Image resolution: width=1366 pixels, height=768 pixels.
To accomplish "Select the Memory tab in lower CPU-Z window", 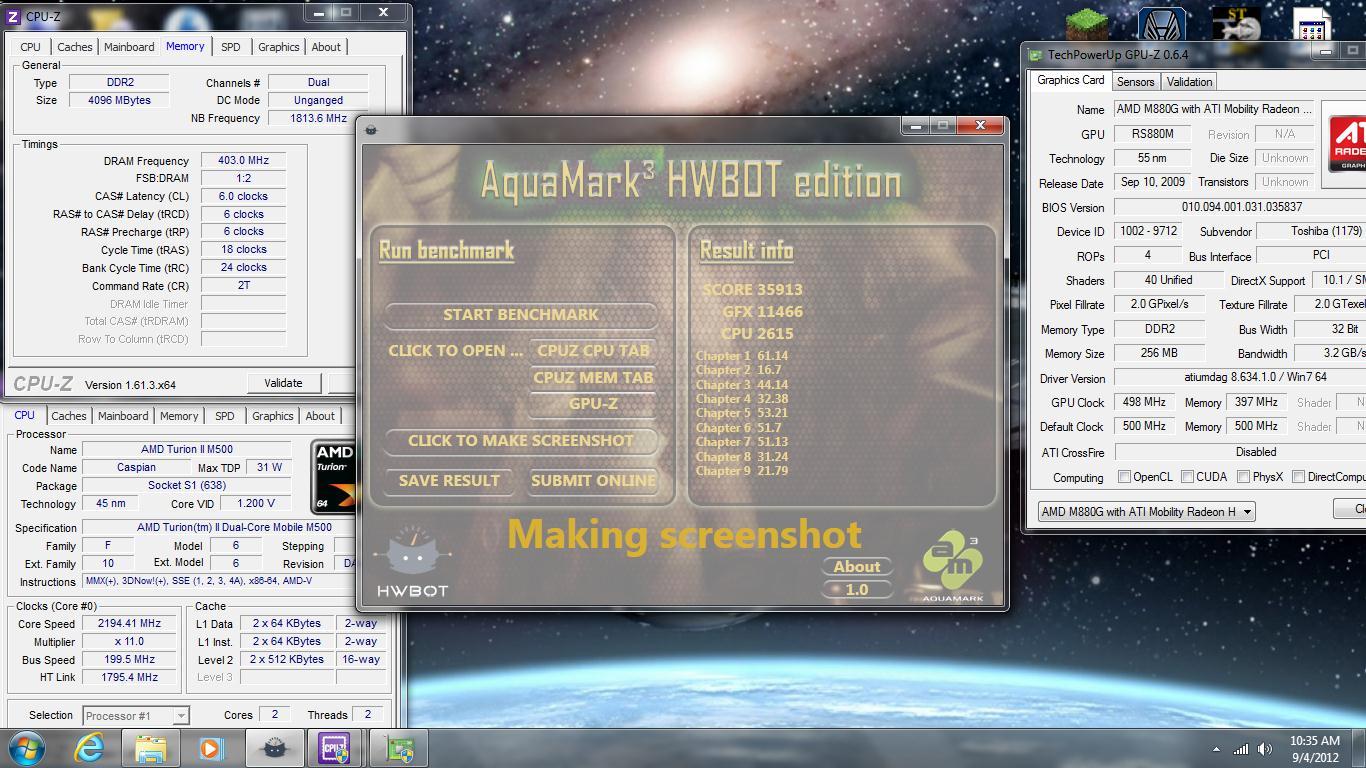I will tap(179, 416).
